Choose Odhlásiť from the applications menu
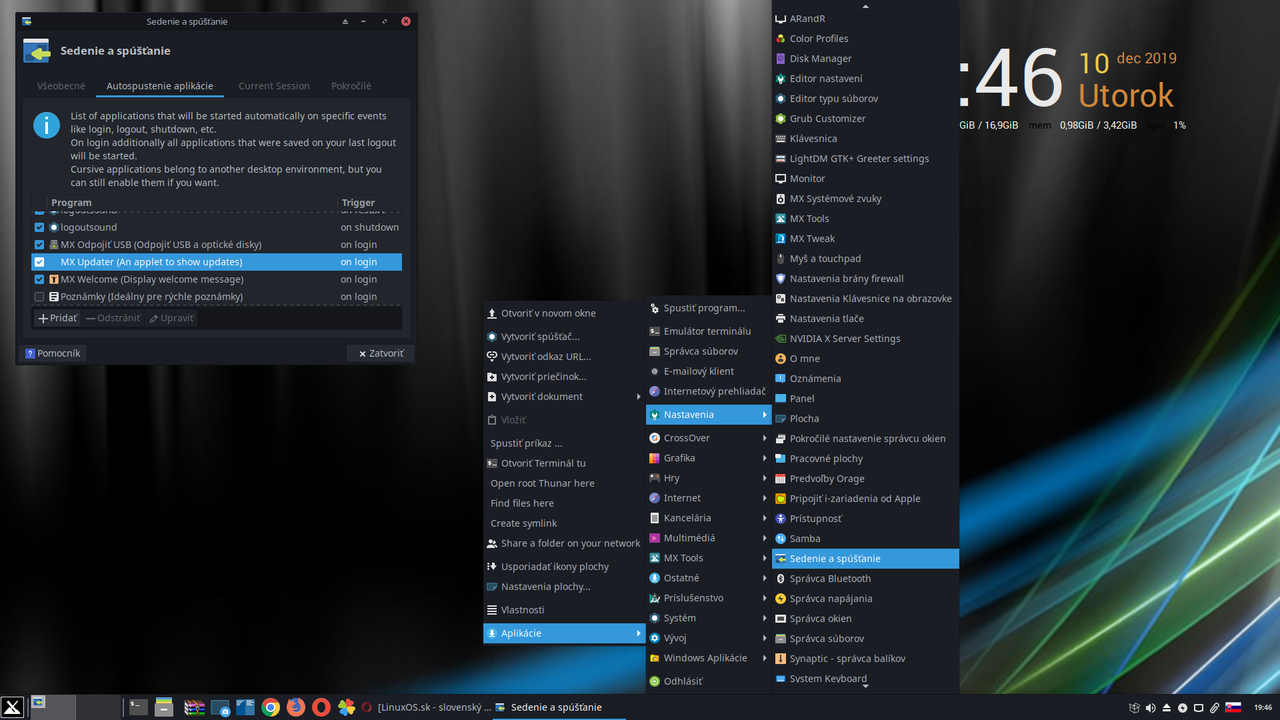This screenshot has height=720, width=1280. pos(709,681)
